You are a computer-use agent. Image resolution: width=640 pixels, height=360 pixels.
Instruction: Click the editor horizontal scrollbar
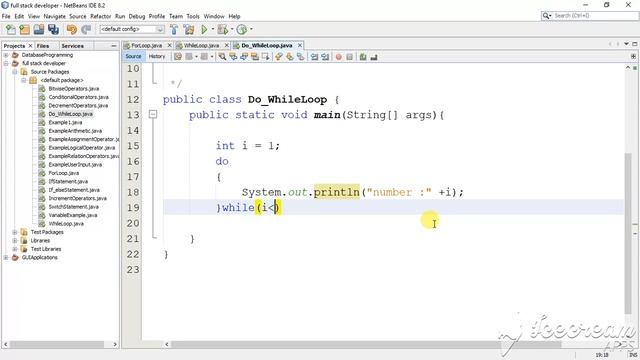366,345
